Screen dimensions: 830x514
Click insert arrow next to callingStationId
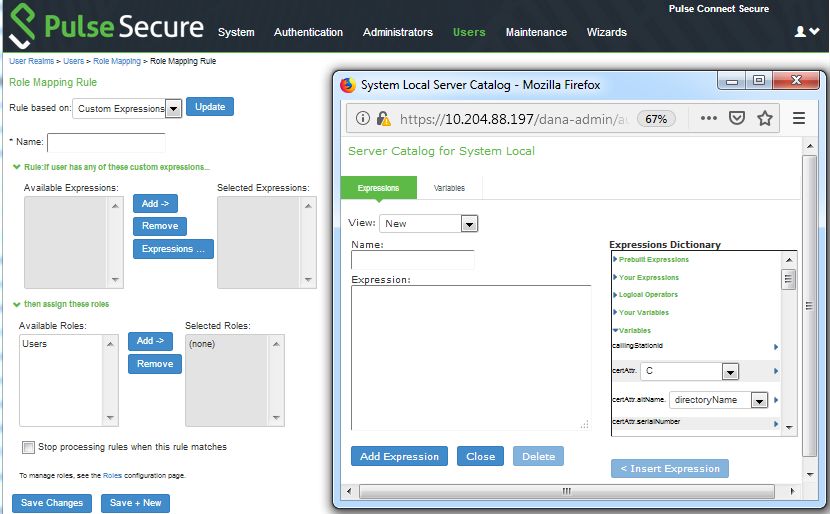[775, 347]
